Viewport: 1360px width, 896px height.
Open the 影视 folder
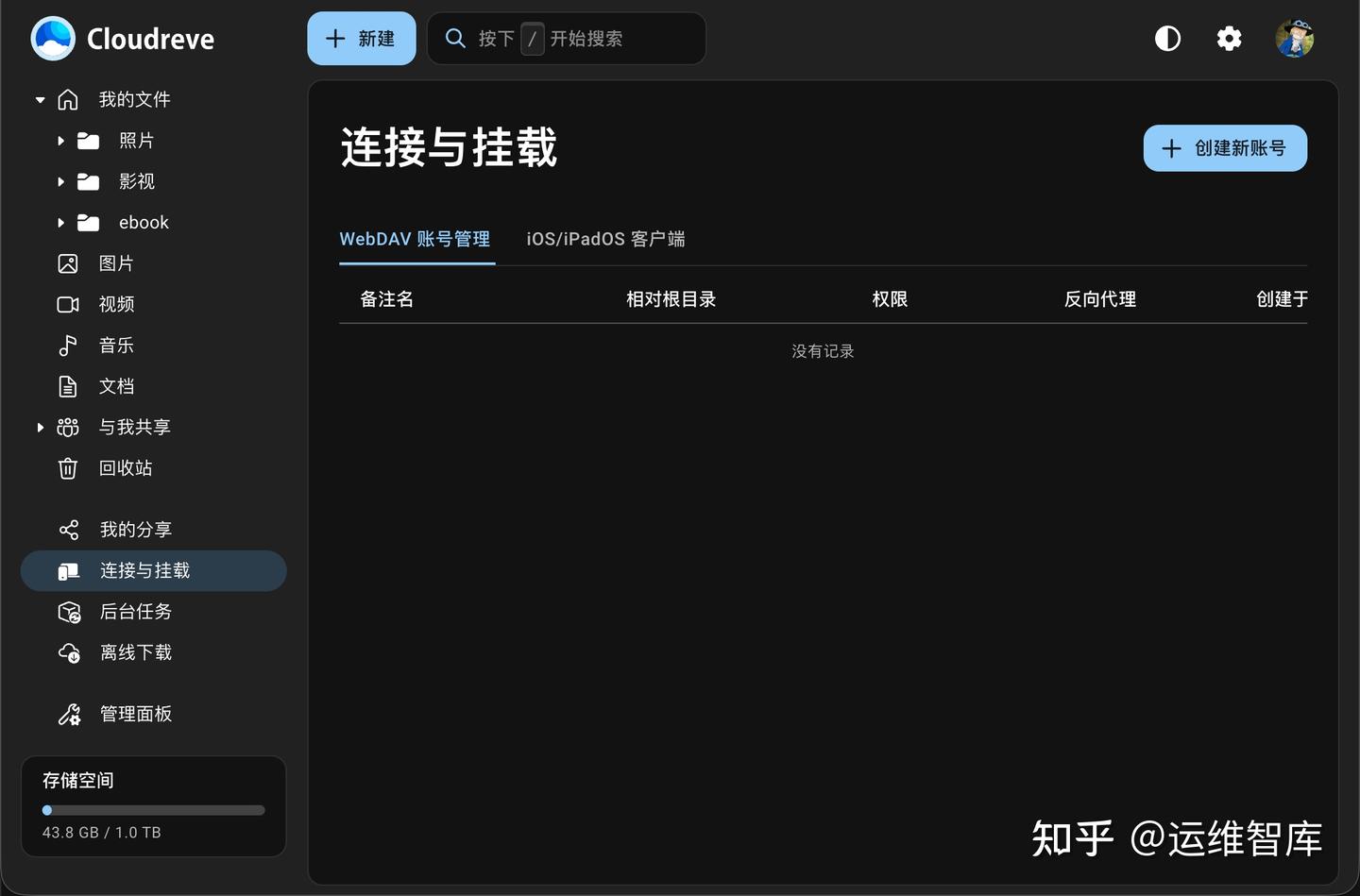pyautogui.click(x=137, y=181)
